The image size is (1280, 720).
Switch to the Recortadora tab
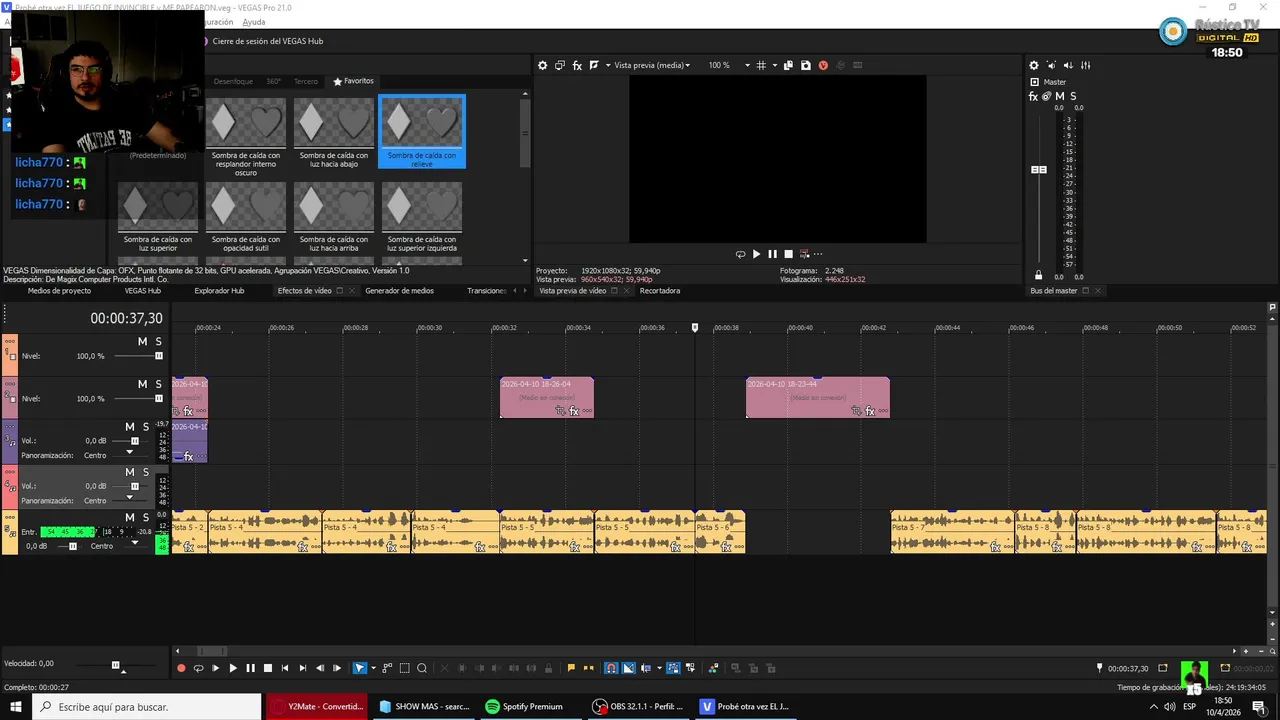tap(660, 291)
